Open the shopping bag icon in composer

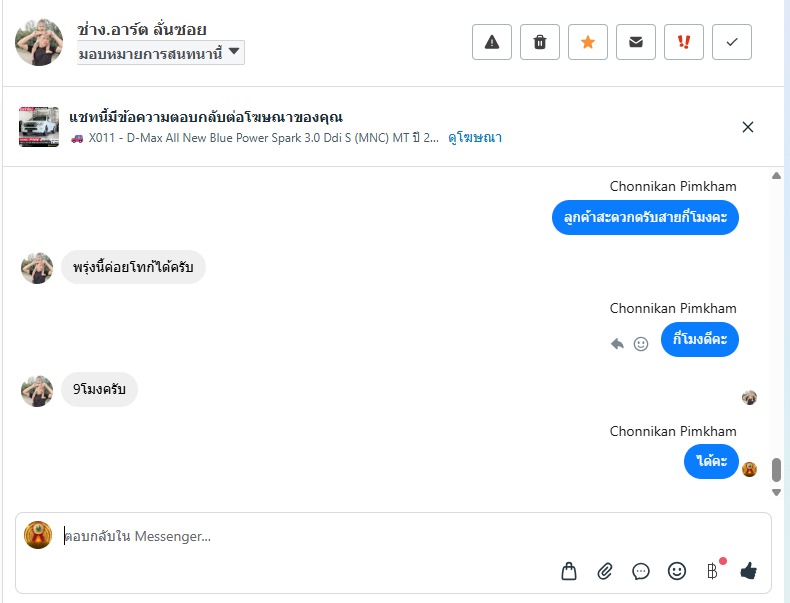tap(569, 571)
